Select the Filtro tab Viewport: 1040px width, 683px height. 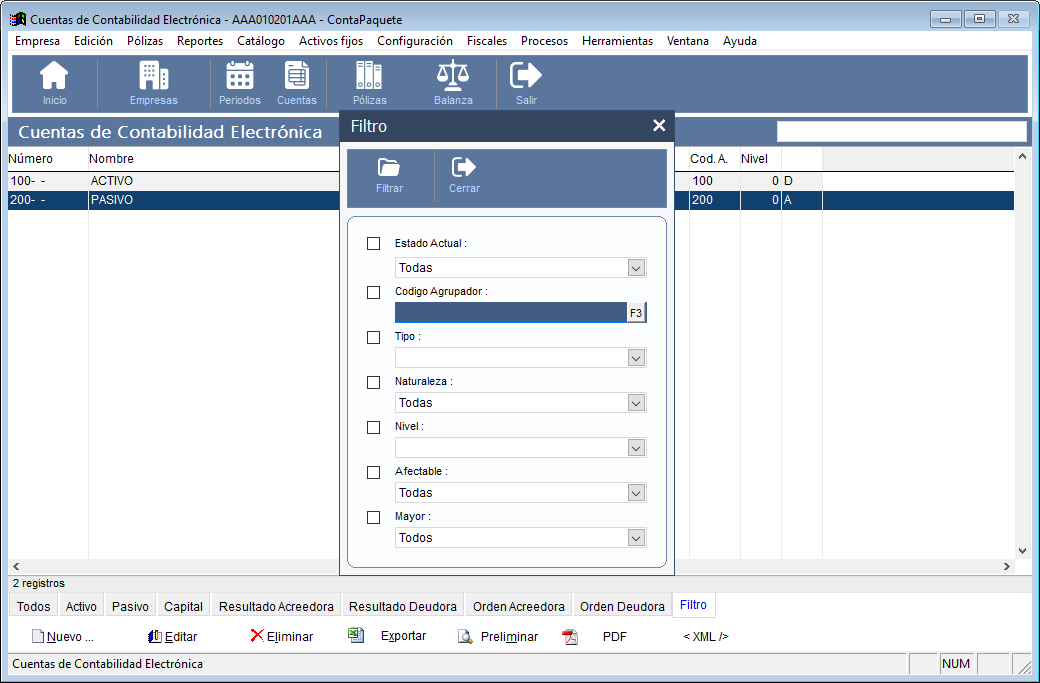(693, 605)
